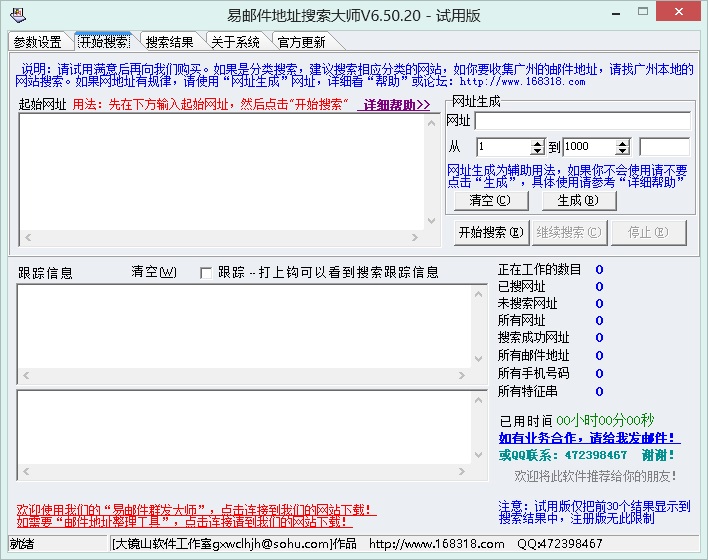Screen dimensions: 708x560
Task: Click 清空(W) beside 跟踪信息 label
Action: click(153, 272)
